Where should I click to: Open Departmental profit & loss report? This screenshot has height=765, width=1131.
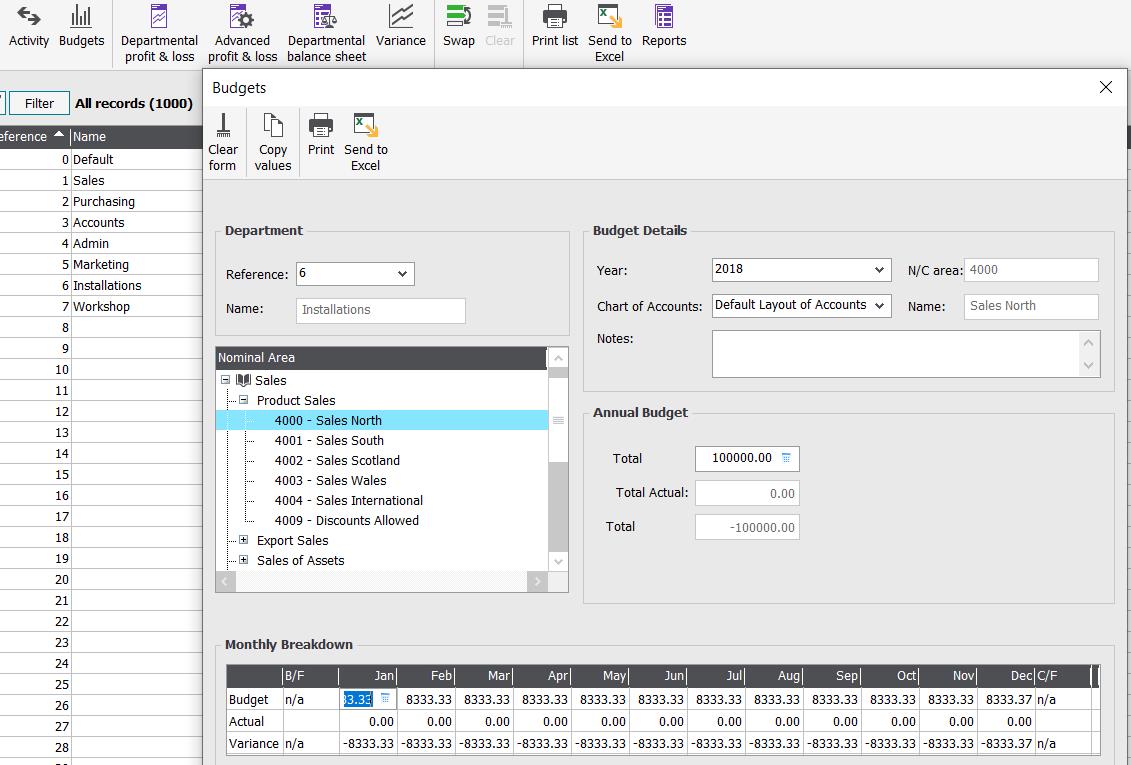click(x=159, y=34)
